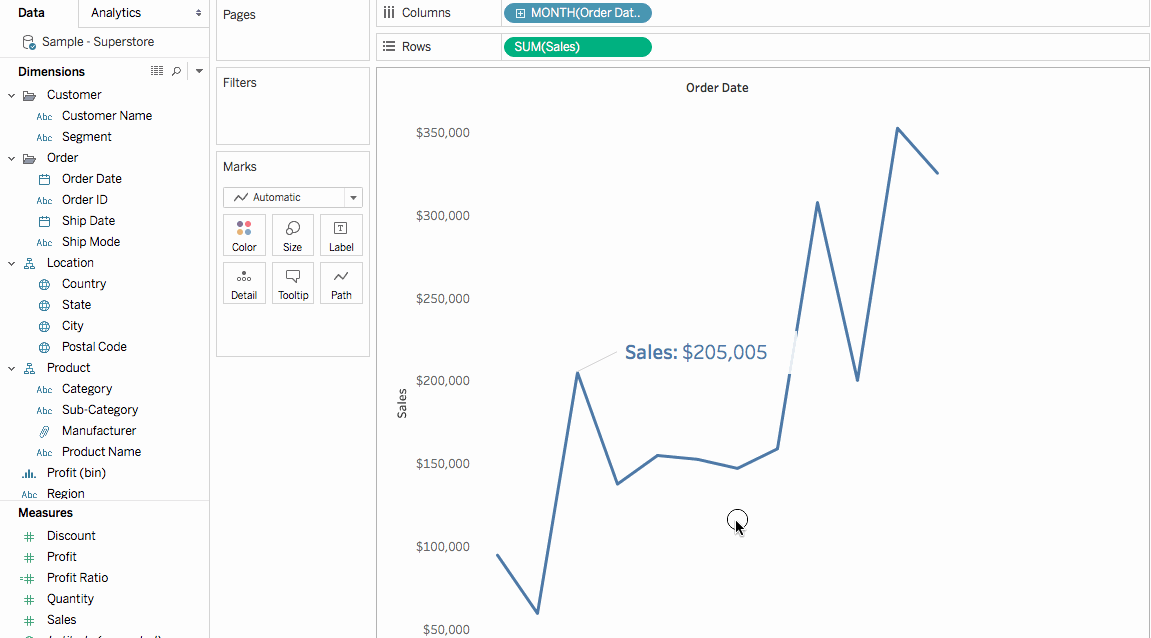
Task: Collapse the Product hierarchy
Action: 11,369
